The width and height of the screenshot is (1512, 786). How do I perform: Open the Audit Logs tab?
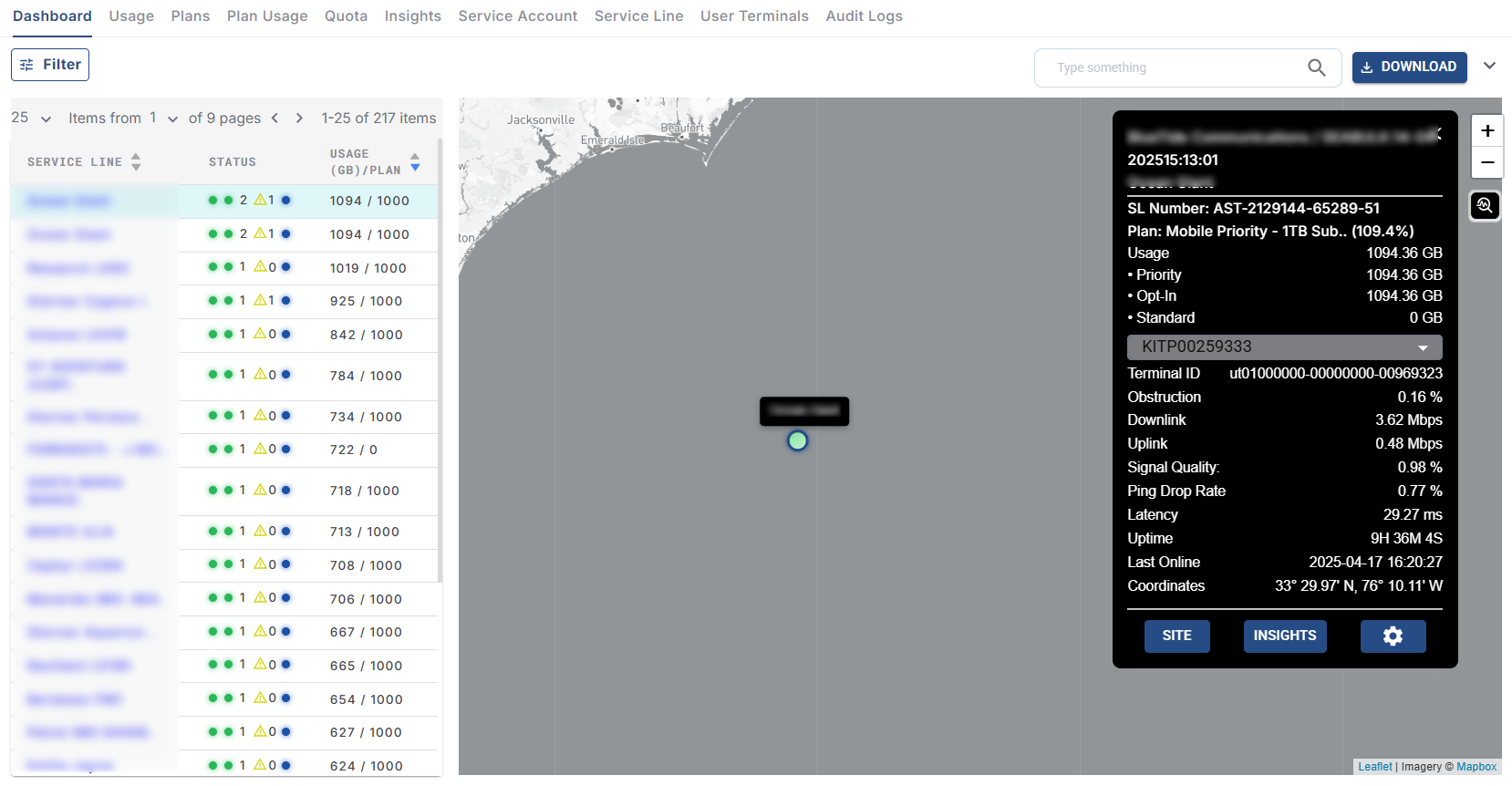click(864, 16)
